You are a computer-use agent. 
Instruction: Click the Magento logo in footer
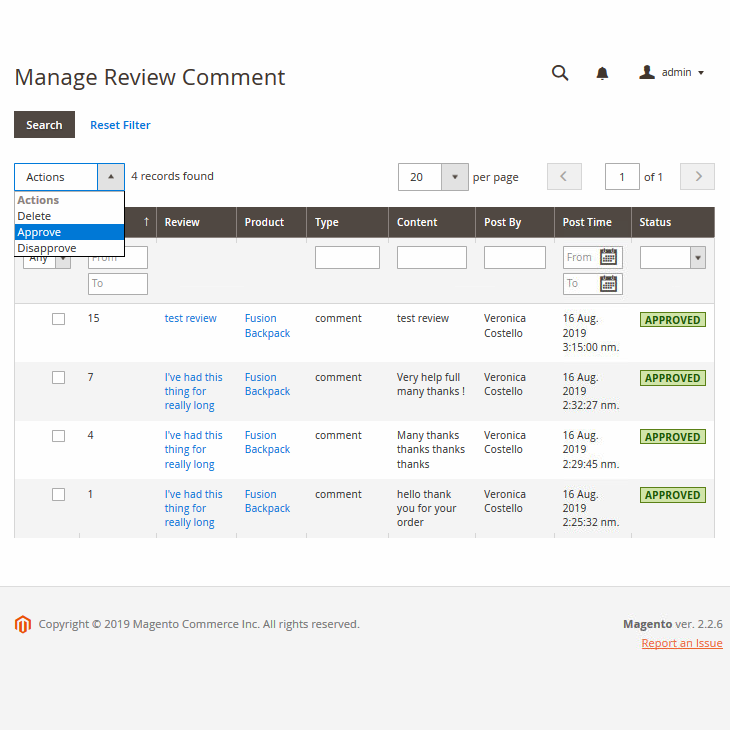(x=23, y=624)
